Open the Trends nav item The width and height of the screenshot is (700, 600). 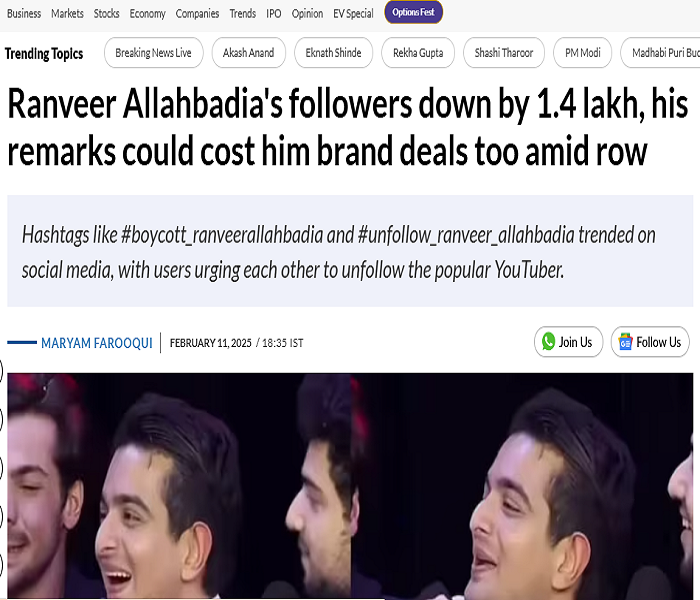pos(242,14)
